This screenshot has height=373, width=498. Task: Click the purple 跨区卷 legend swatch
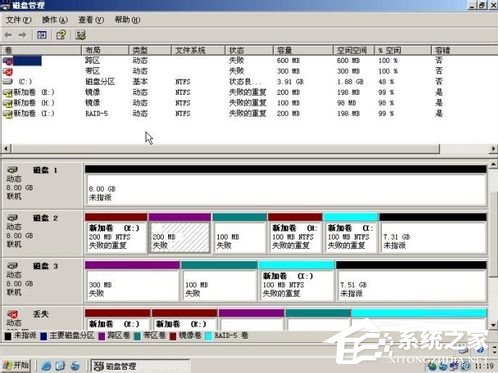(102, 336)
